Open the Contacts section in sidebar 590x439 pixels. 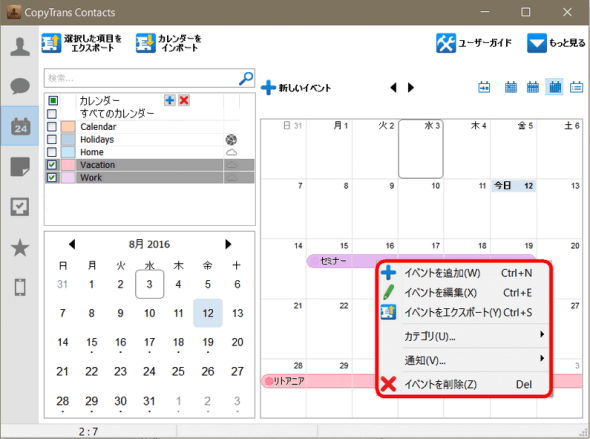pyautogui.click(x=20, y=47)
